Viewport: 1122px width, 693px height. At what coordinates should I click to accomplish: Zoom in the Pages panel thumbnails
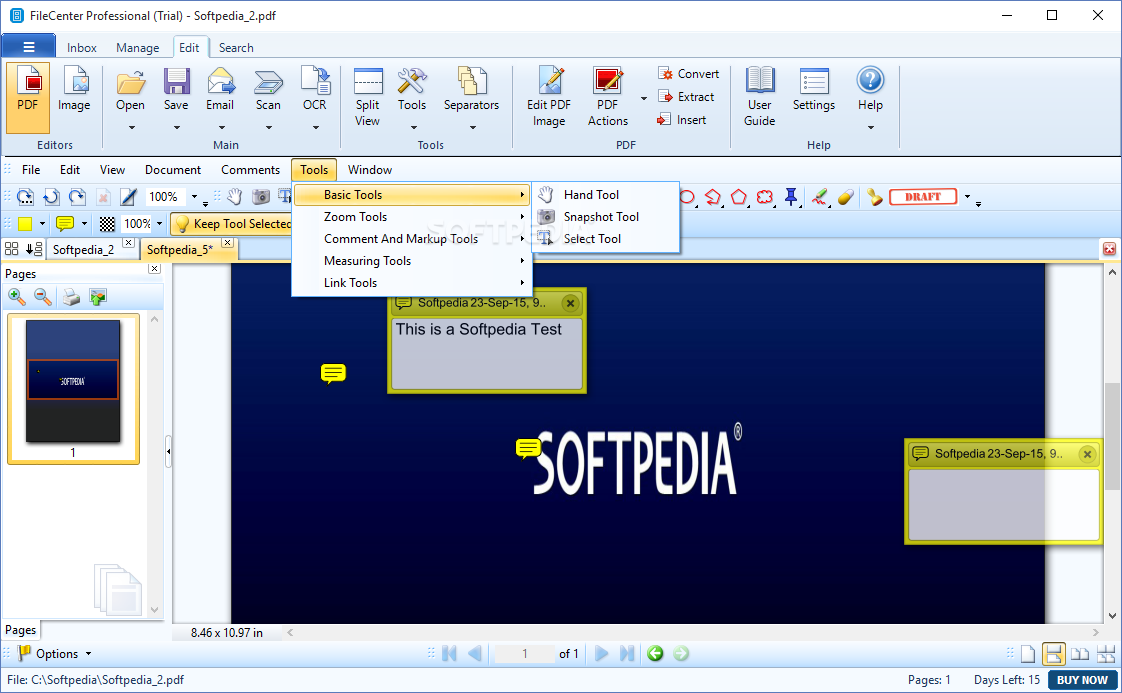[x=16, y=296]
